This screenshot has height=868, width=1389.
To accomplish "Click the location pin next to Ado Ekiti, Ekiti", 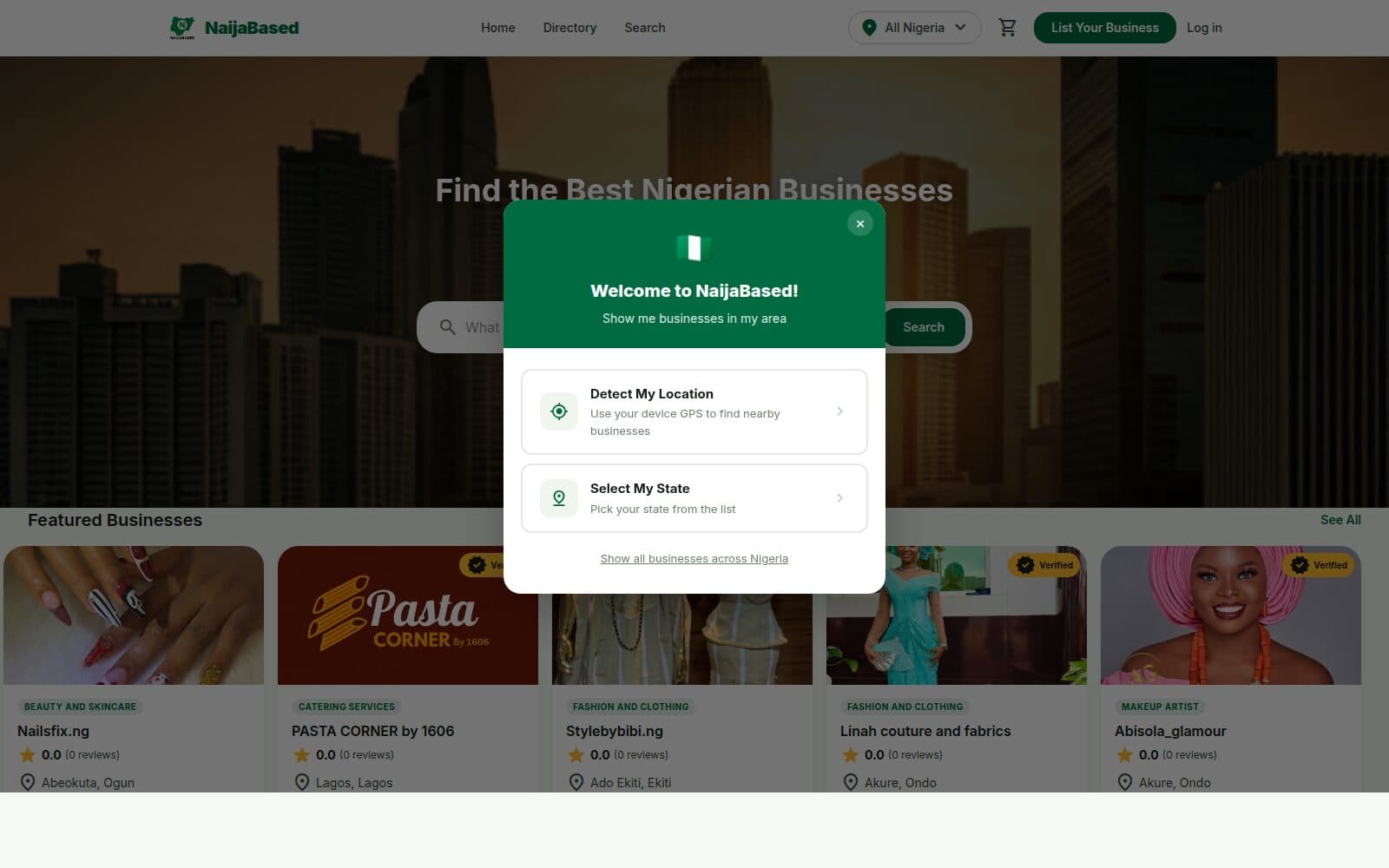I will (576, 783).
